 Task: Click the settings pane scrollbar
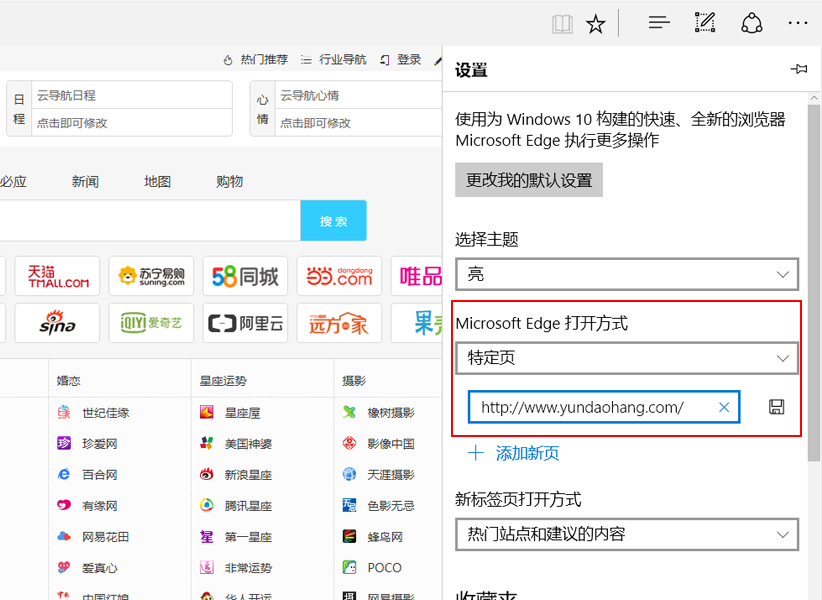click(814, 283)
